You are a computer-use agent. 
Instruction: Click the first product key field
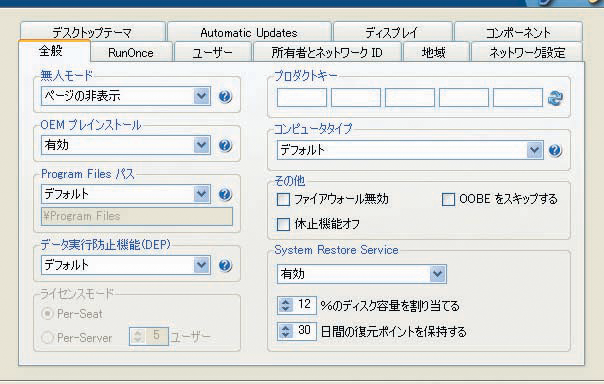pos(302,97)
